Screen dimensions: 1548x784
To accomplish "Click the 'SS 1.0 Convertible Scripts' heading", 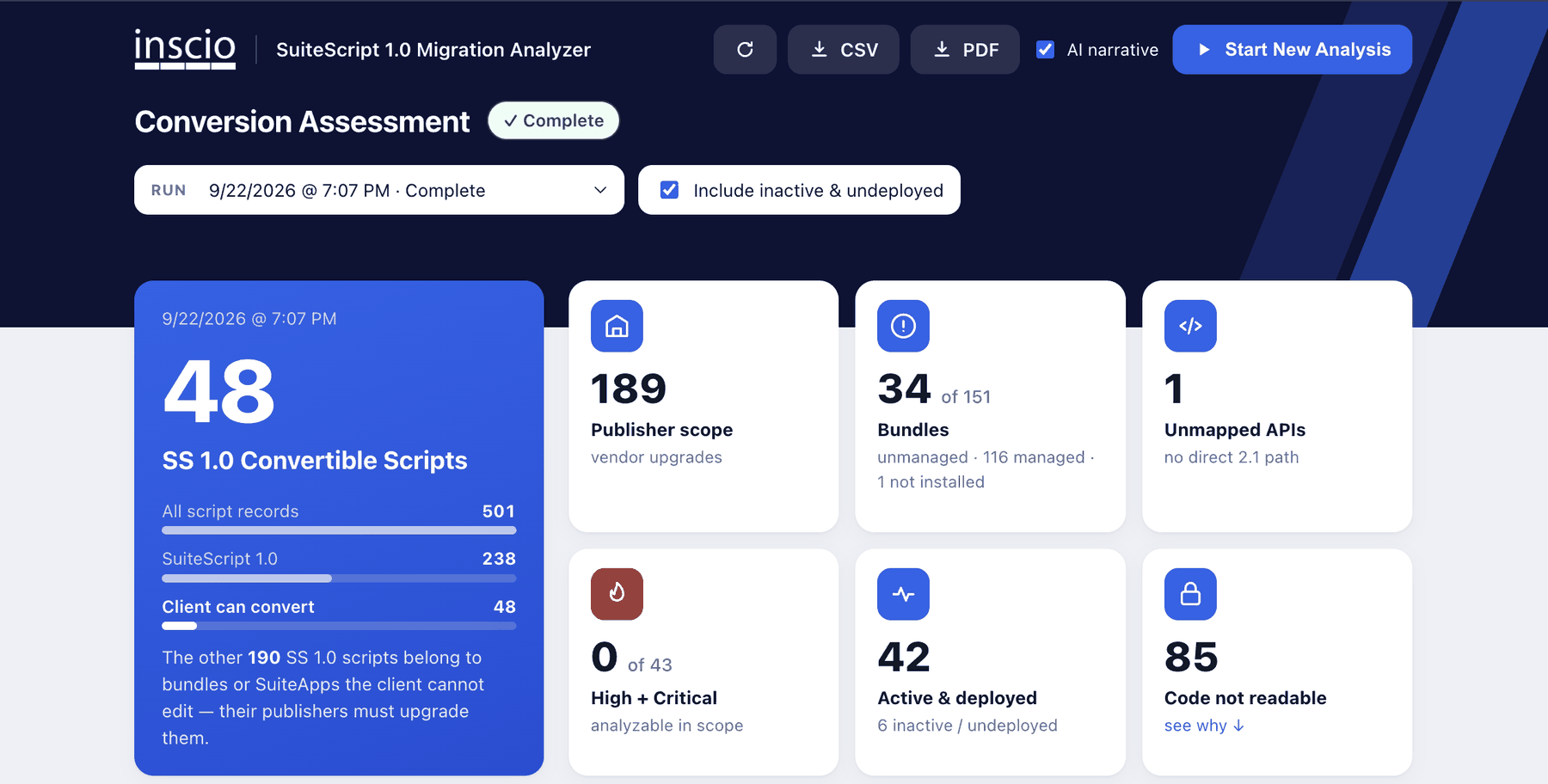I will click(315, 461).
